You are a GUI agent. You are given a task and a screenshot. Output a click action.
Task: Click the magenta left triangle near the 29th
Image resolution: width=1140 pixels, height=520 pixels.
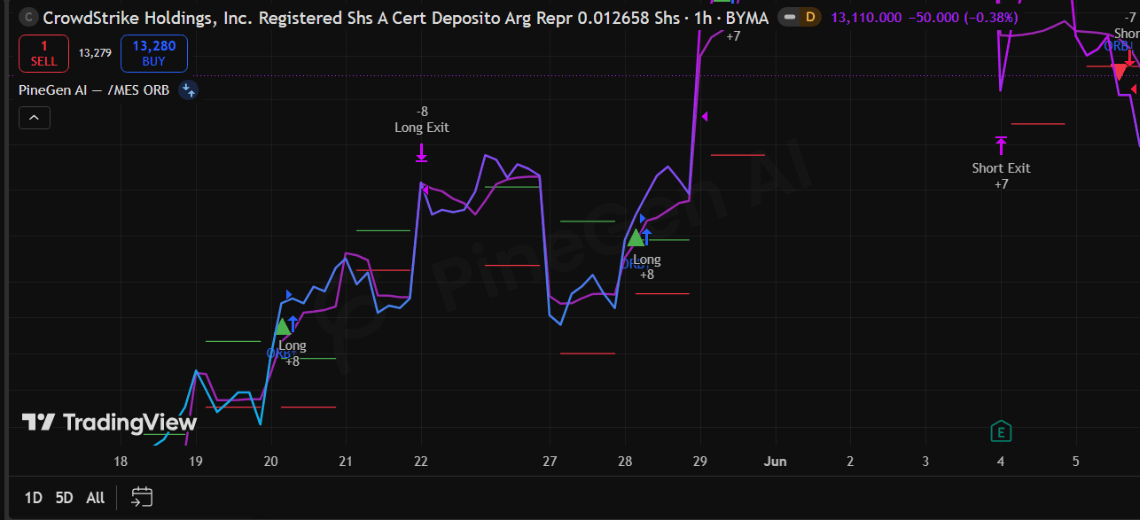coord(704,116)
